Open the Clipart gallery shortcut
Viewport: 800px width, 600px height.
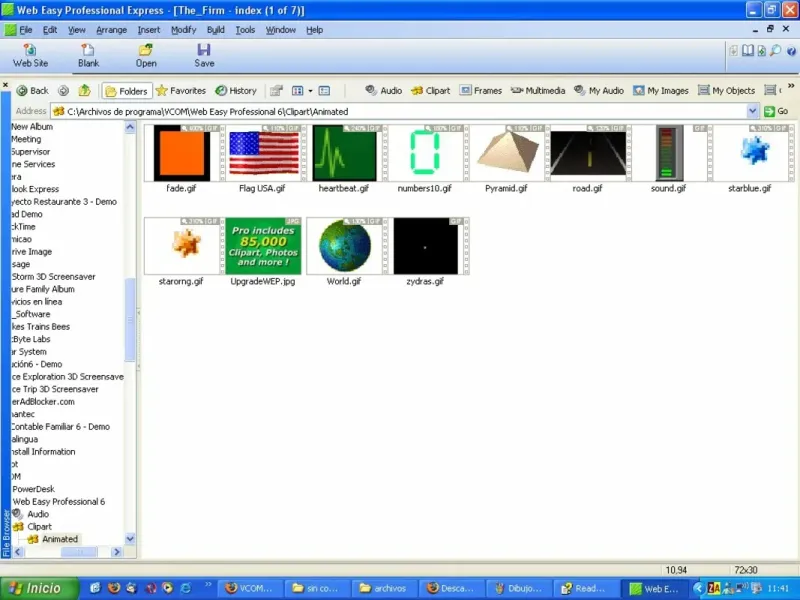[x=431, y=91]
